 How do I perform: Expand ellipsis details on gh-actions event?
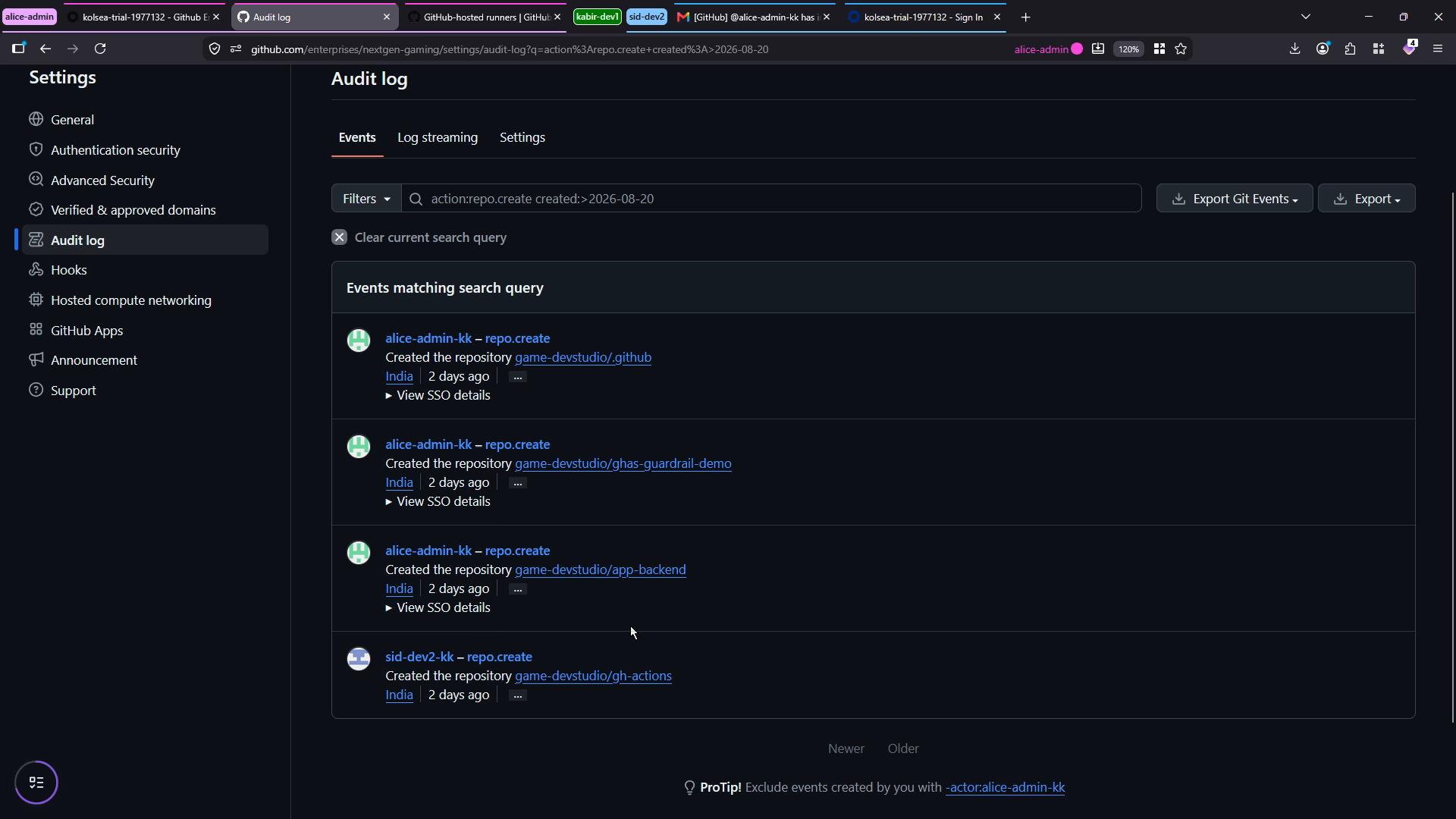click(518, 695)
